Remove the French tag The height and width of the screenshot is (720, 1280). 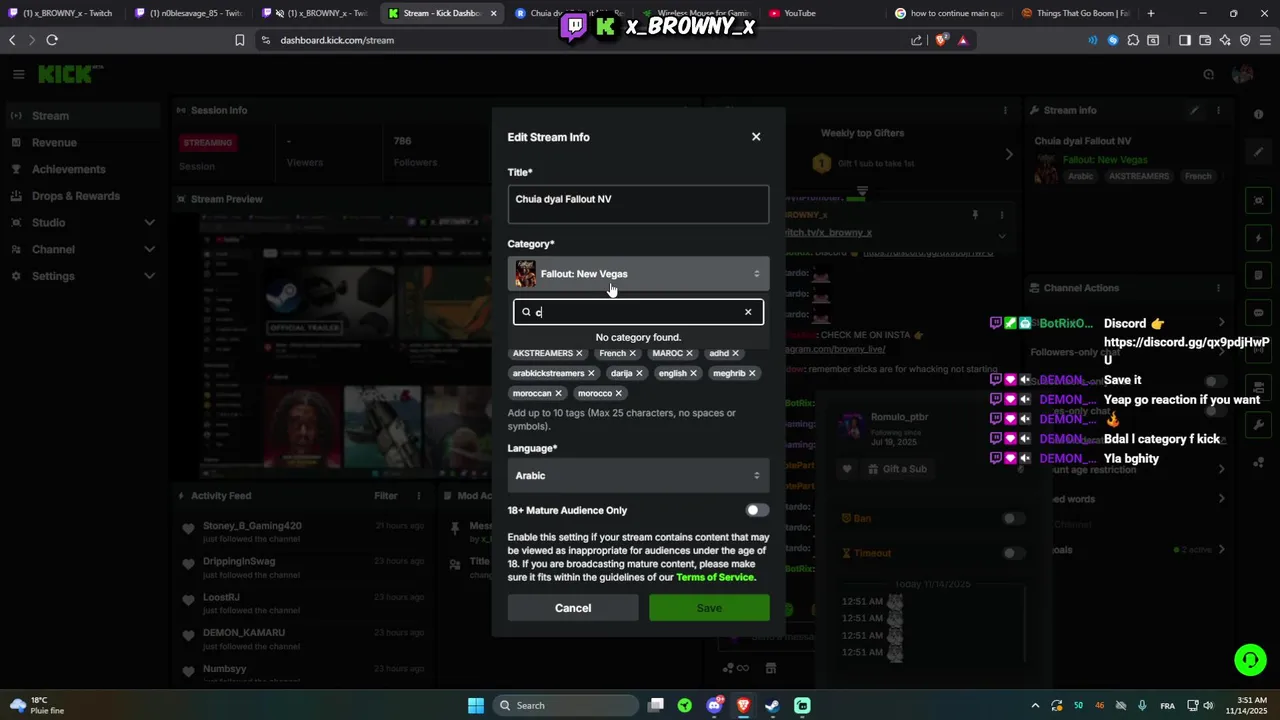tap(632, 353)
